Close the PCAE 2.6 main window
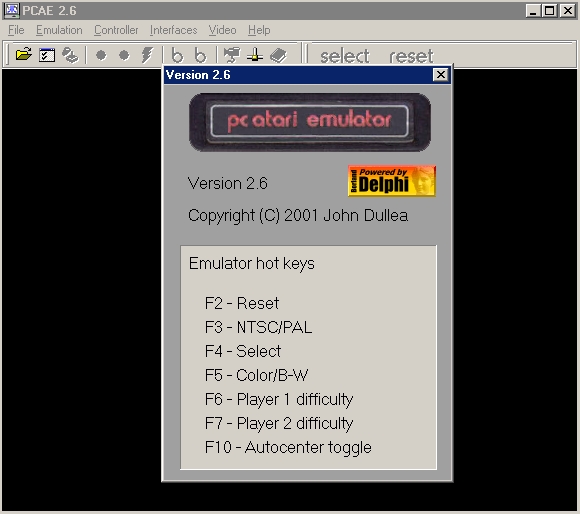 pyautogui.click(x=567, y=10)
